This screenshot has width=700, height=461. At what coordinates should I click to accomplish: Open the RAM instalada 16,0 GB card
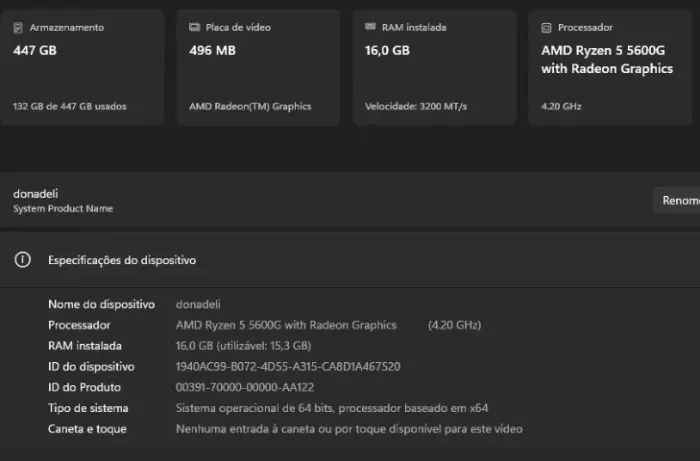click(434, 67)
